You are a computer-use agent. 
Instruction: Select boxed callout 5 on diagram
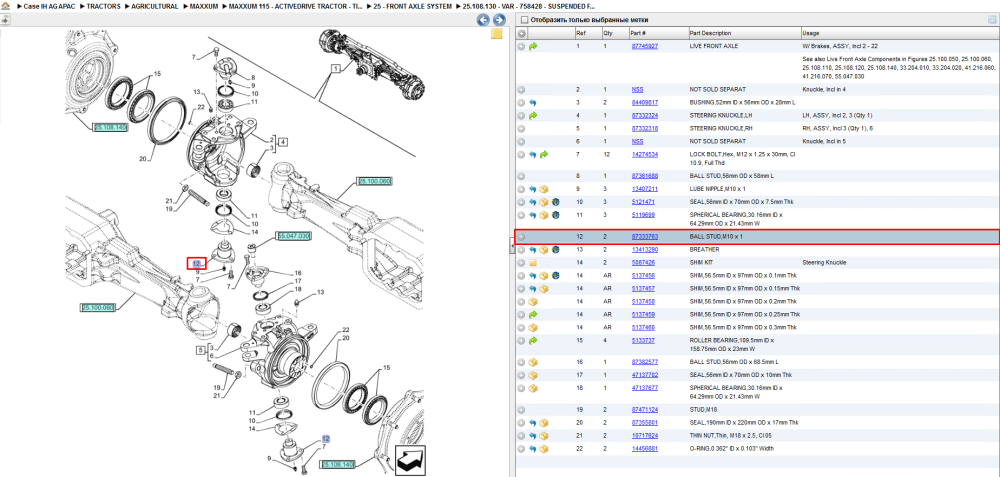pos(200,350)
